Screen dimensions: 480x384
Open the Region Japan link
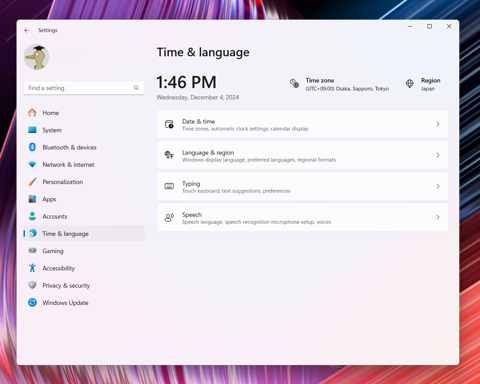(x=431, y=85)
